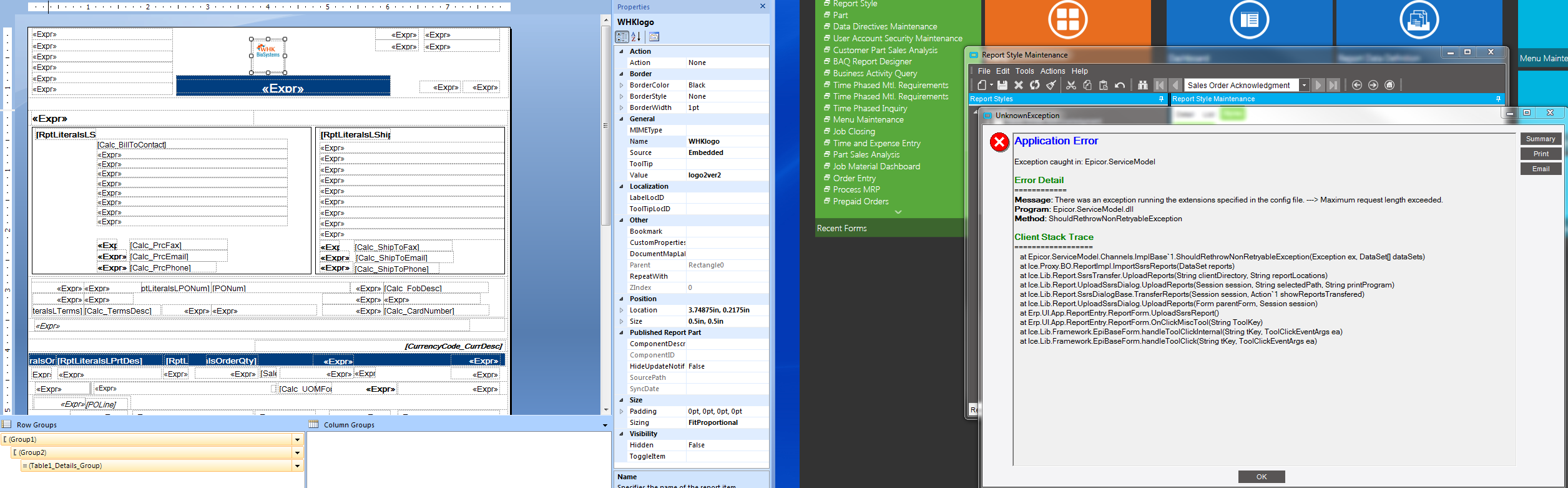This screenshot has height=488, width=1568.
Task: Open Process MRP from recent list
Action: [856, 189]
